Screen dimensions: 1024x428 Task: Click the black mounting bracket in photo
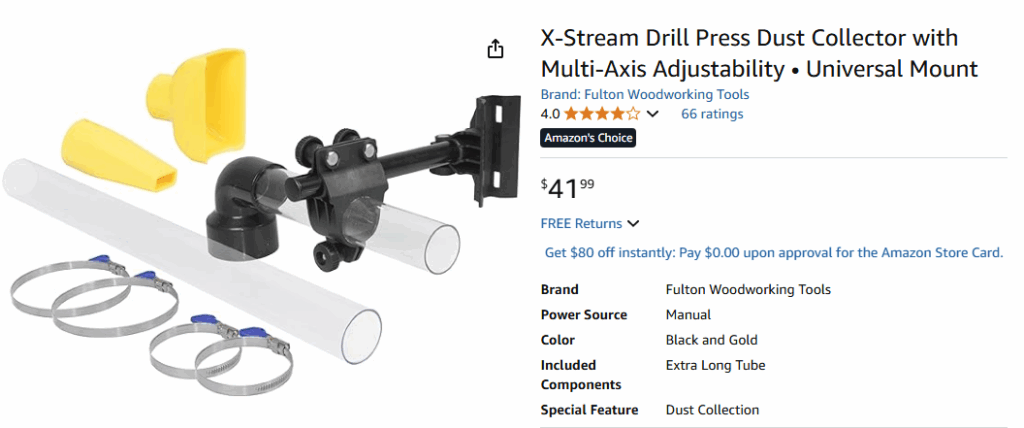click(x=498, y=150)
